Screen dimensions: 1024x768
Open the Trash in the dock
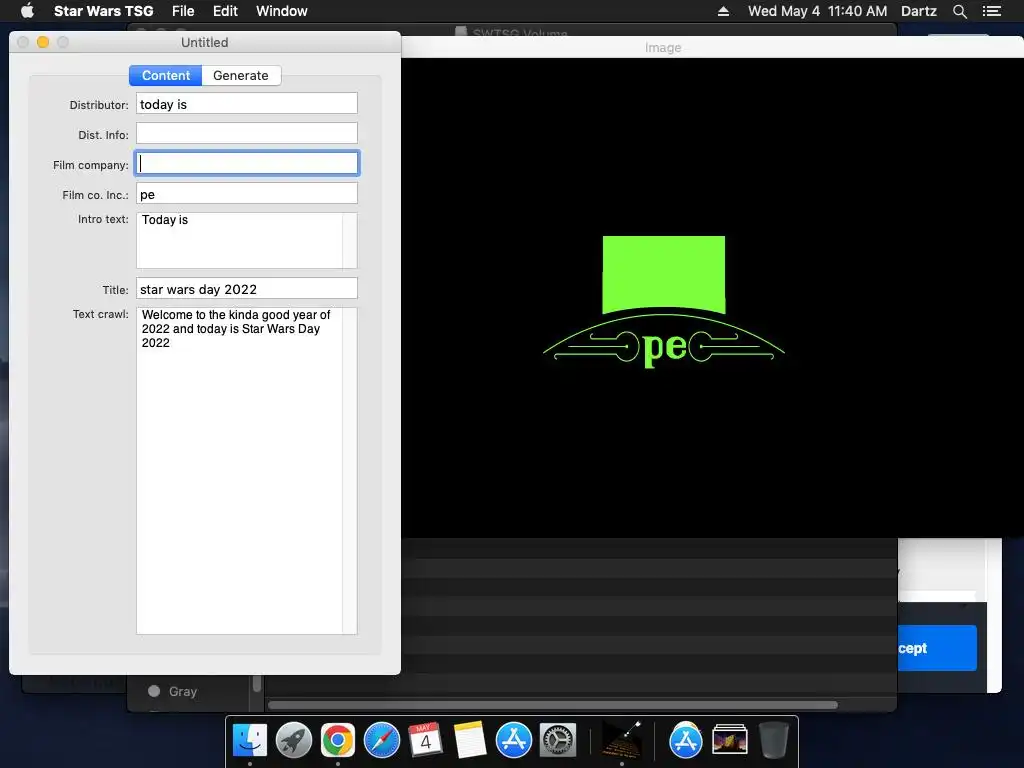pyautogui.click(x=773, y=741)
